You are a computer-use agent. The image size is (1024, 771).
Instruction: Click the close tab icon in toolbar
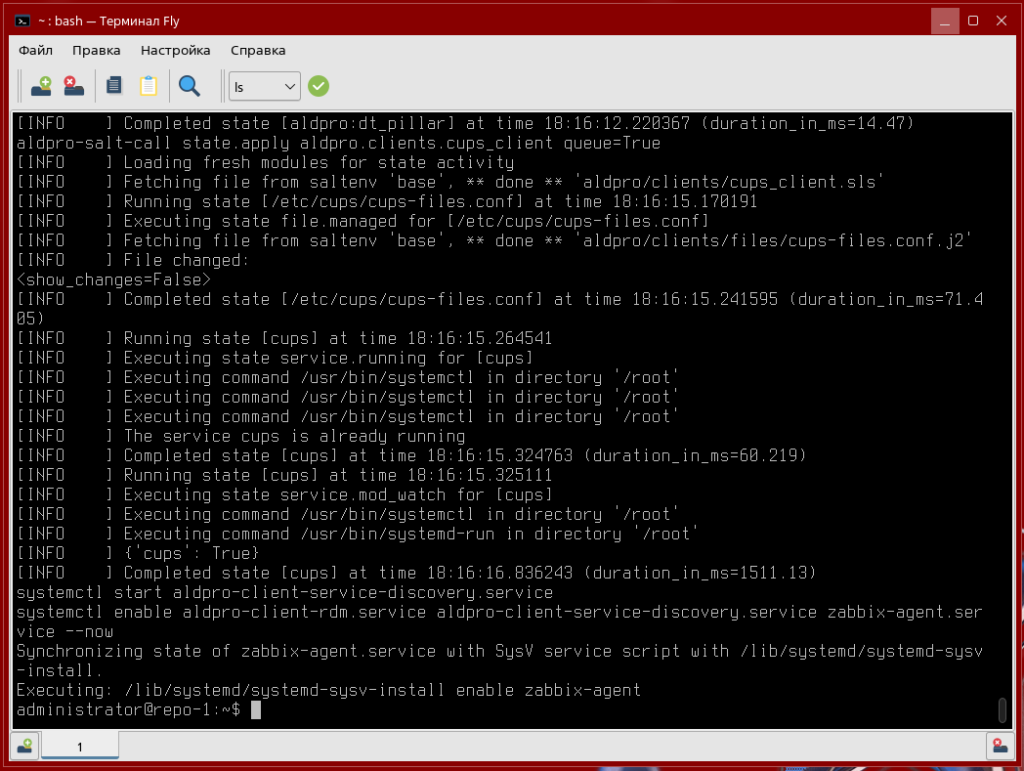click(x=74, y=86)
